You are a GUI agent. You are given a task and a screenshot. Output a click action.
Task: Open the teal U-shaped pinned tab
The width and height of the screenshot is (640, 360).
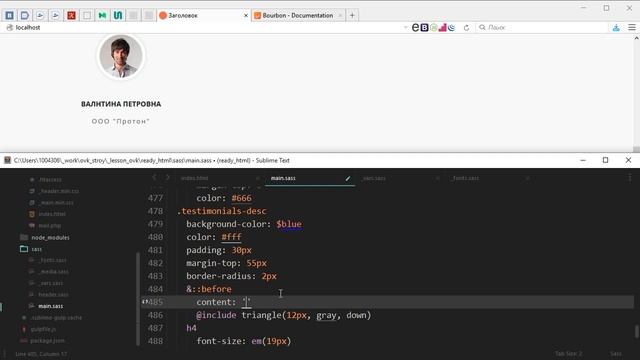click(x=118, y=16)
